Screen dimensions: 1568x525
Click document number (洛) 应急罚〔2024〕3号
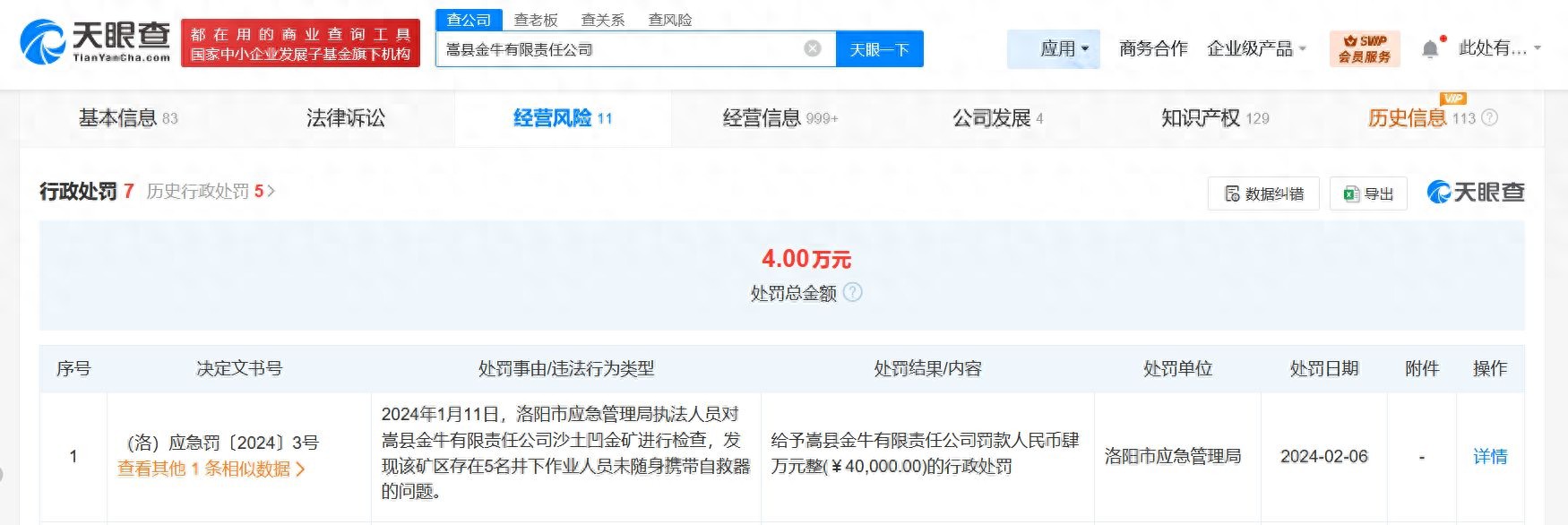point(223,443)
